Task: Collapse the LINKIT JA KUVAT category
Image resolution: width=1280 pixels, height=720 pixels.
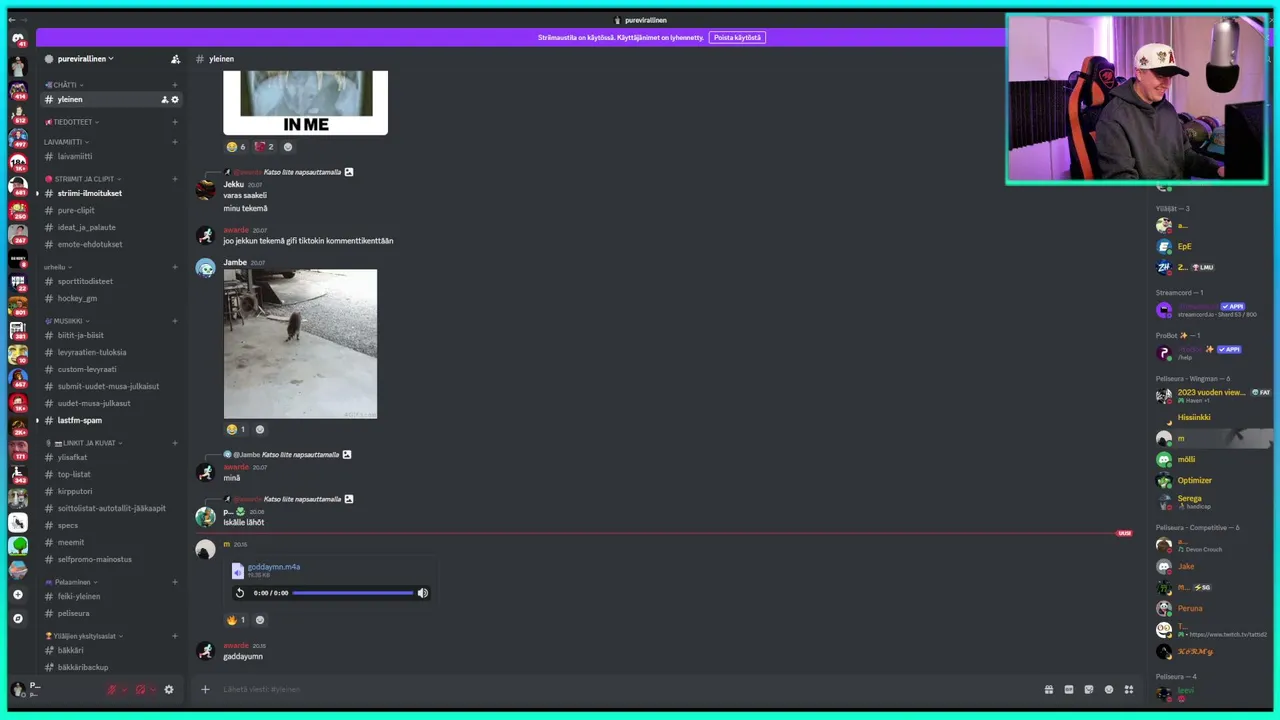Action: pos(86,443)
